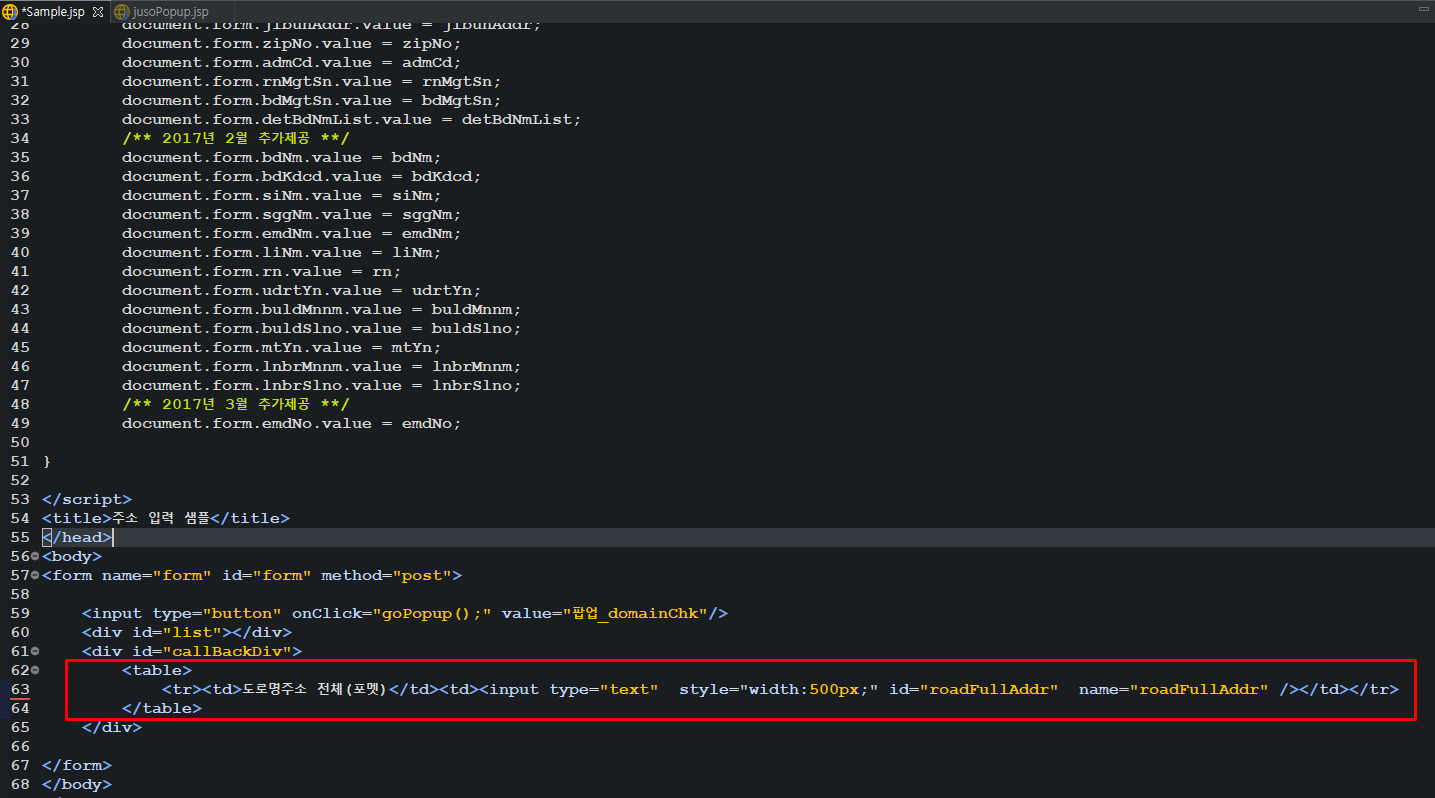Click the globe file icon on the jusoPopup.jsp tab
The width and height of the screenshot is (1435, 798).
point(121,12)
